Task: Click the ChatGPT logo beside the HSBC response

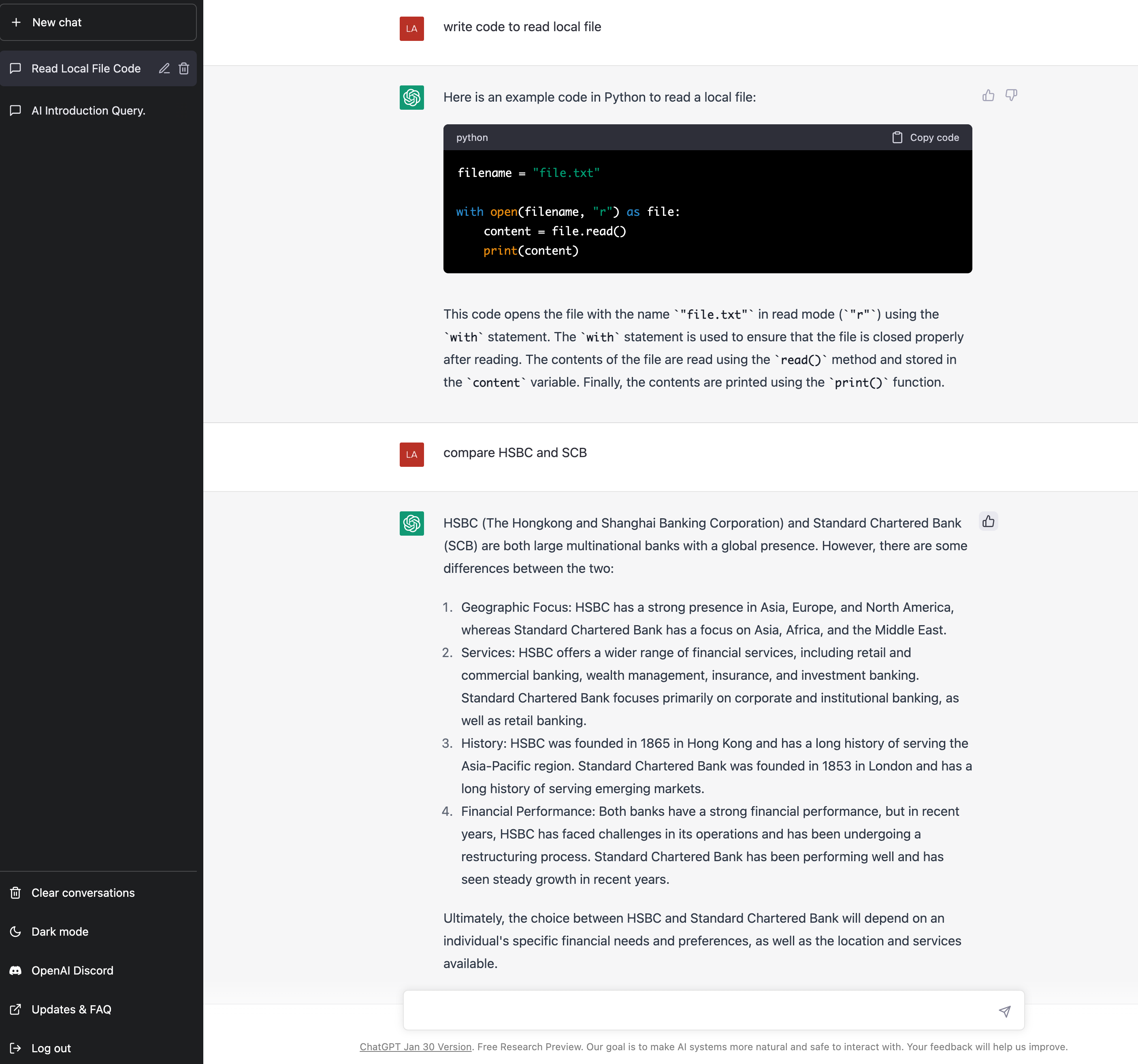Action: [411, 523]
